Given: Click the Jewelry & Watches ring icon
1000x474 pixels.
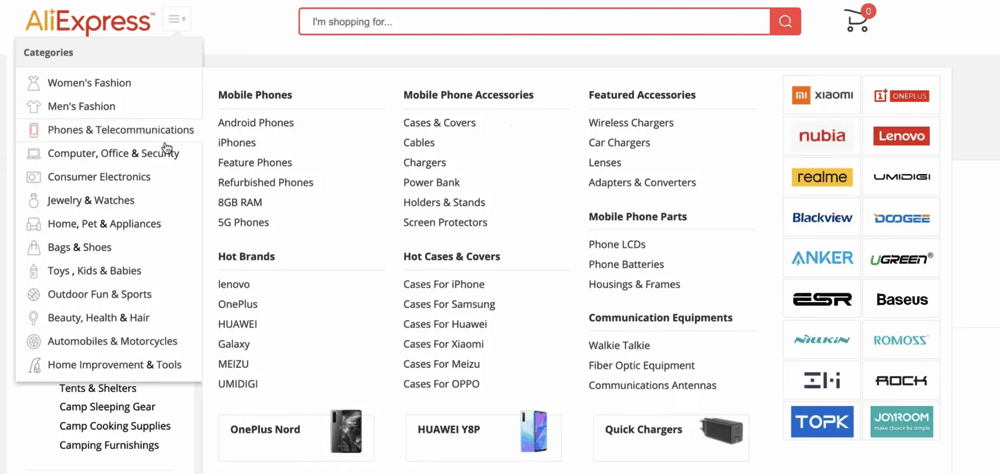Looking at the screenshot, I should pyautogui.click(x=34, y=200).
